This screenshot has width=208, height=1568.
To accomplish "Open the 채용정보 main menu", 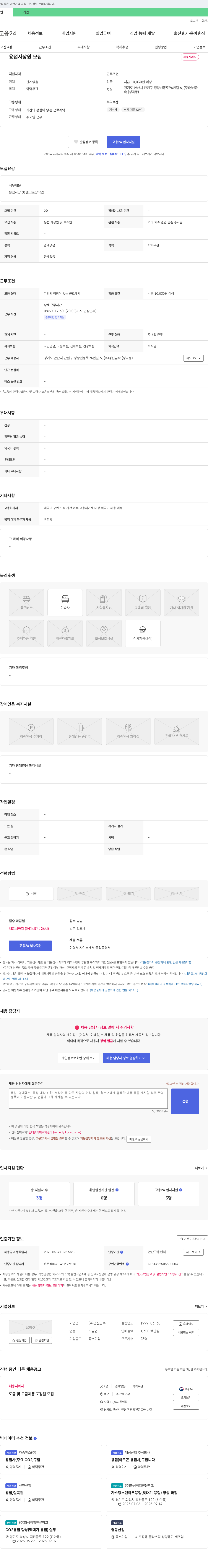I will [x=35, y=34].
